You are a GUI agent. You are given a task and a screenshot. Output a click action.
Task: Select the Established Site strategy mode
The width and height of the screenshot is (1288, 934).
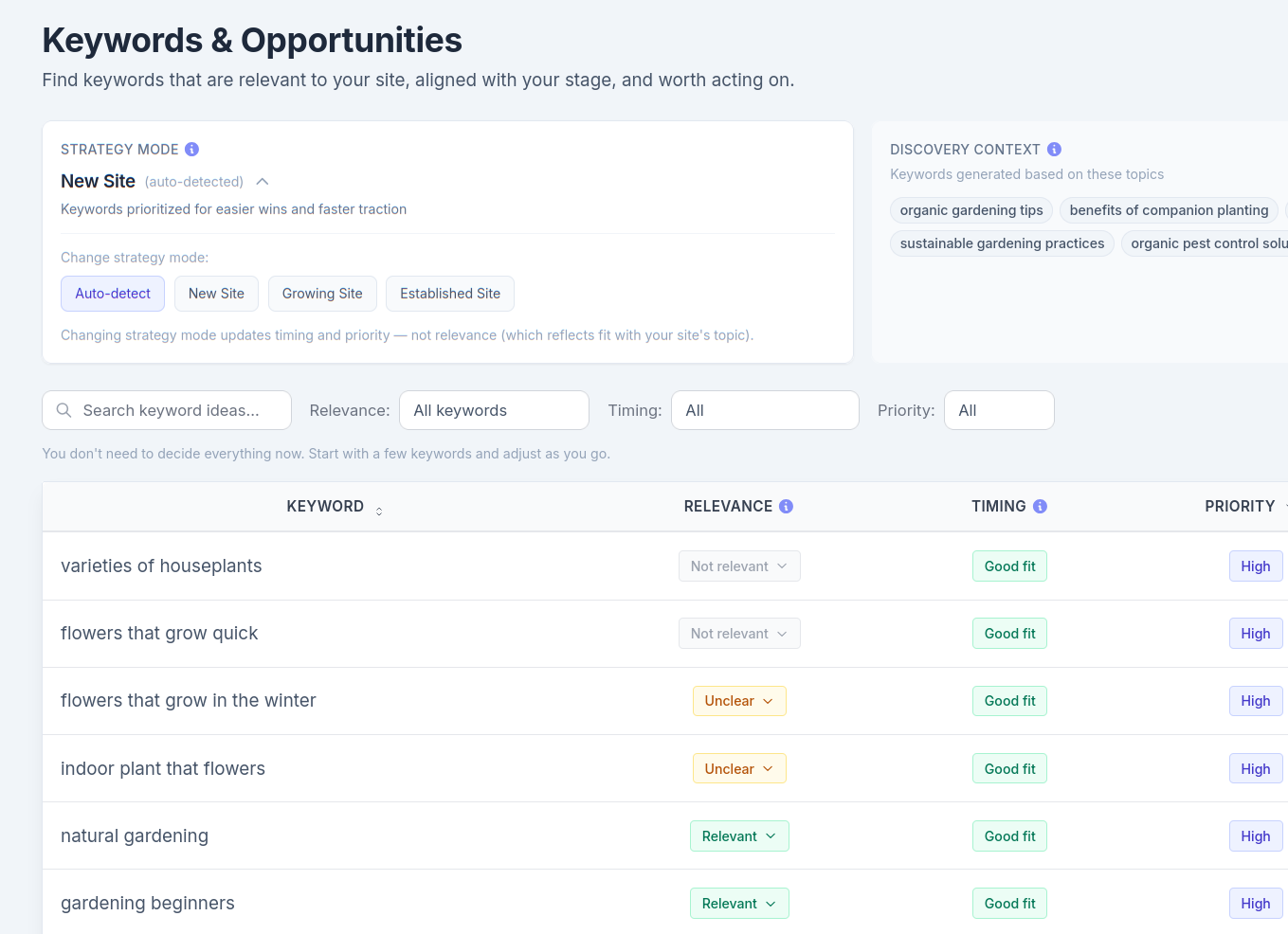click(x=449, y=294)
